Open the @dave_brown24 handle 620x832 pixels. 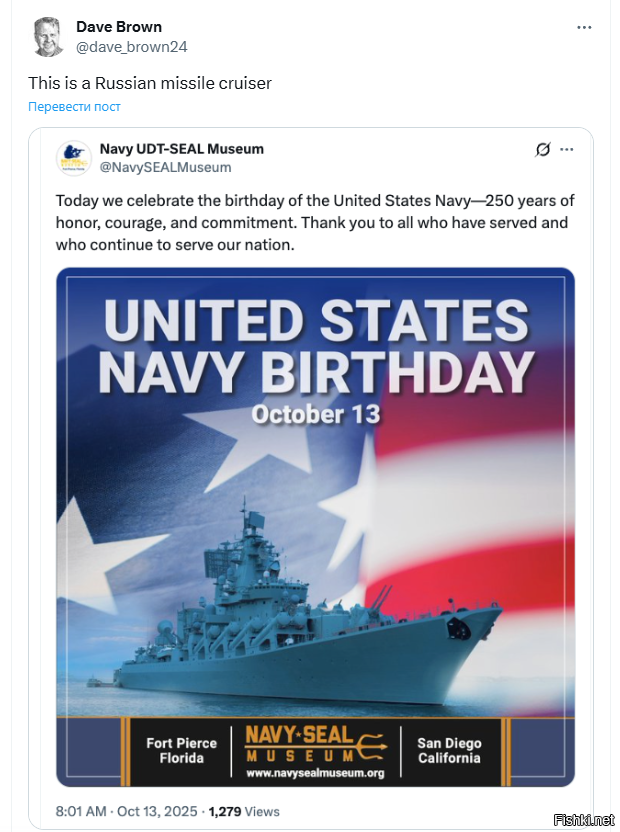pyautogui.click(x=131, y=46)
